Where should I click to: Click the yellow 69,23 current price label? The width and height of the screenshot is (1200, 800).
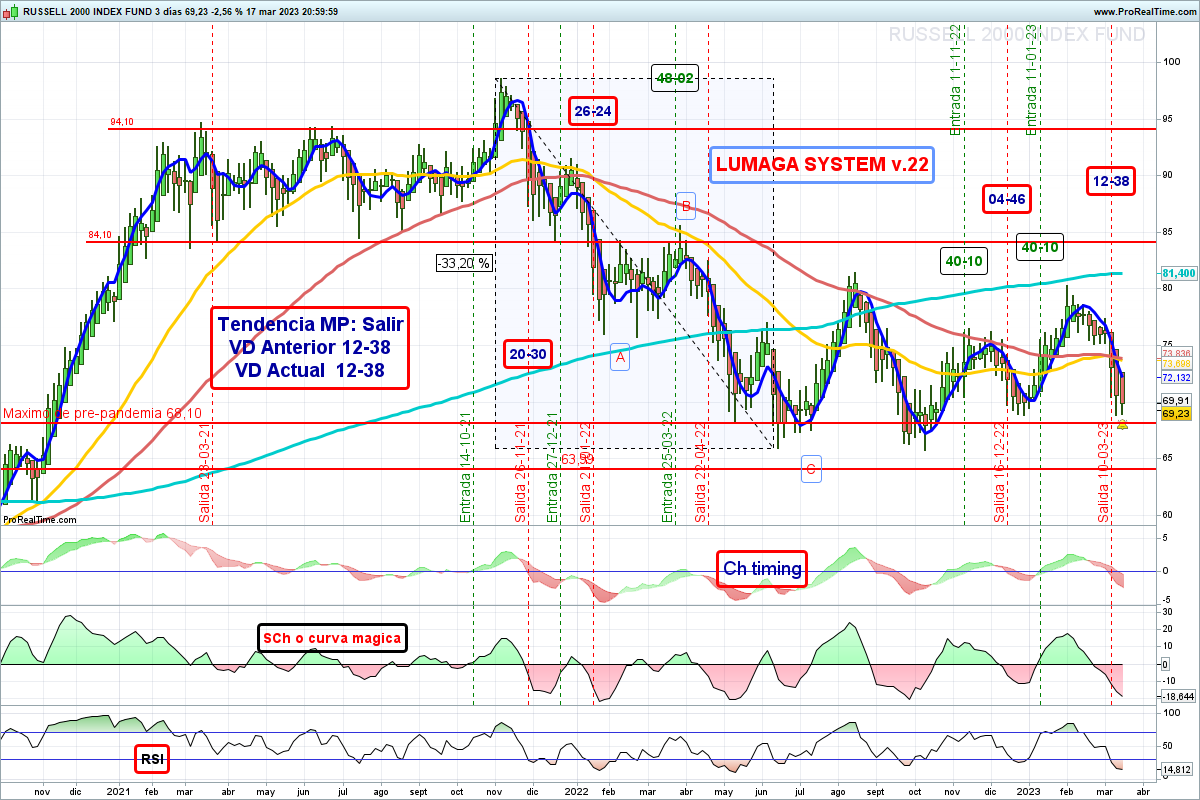(1176, 412)
